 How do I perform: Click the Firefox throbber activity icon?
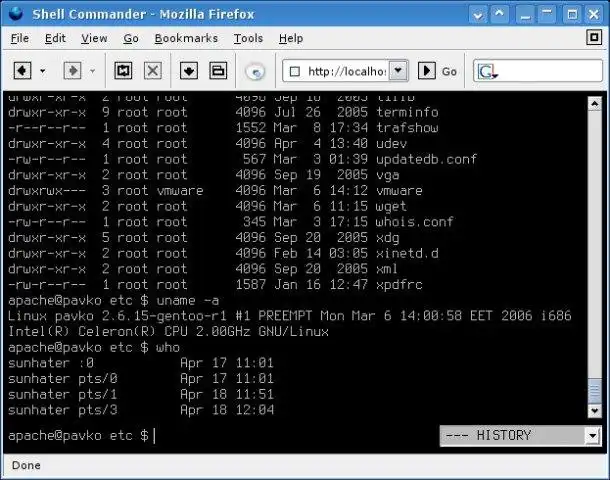(x=255, y=72)
